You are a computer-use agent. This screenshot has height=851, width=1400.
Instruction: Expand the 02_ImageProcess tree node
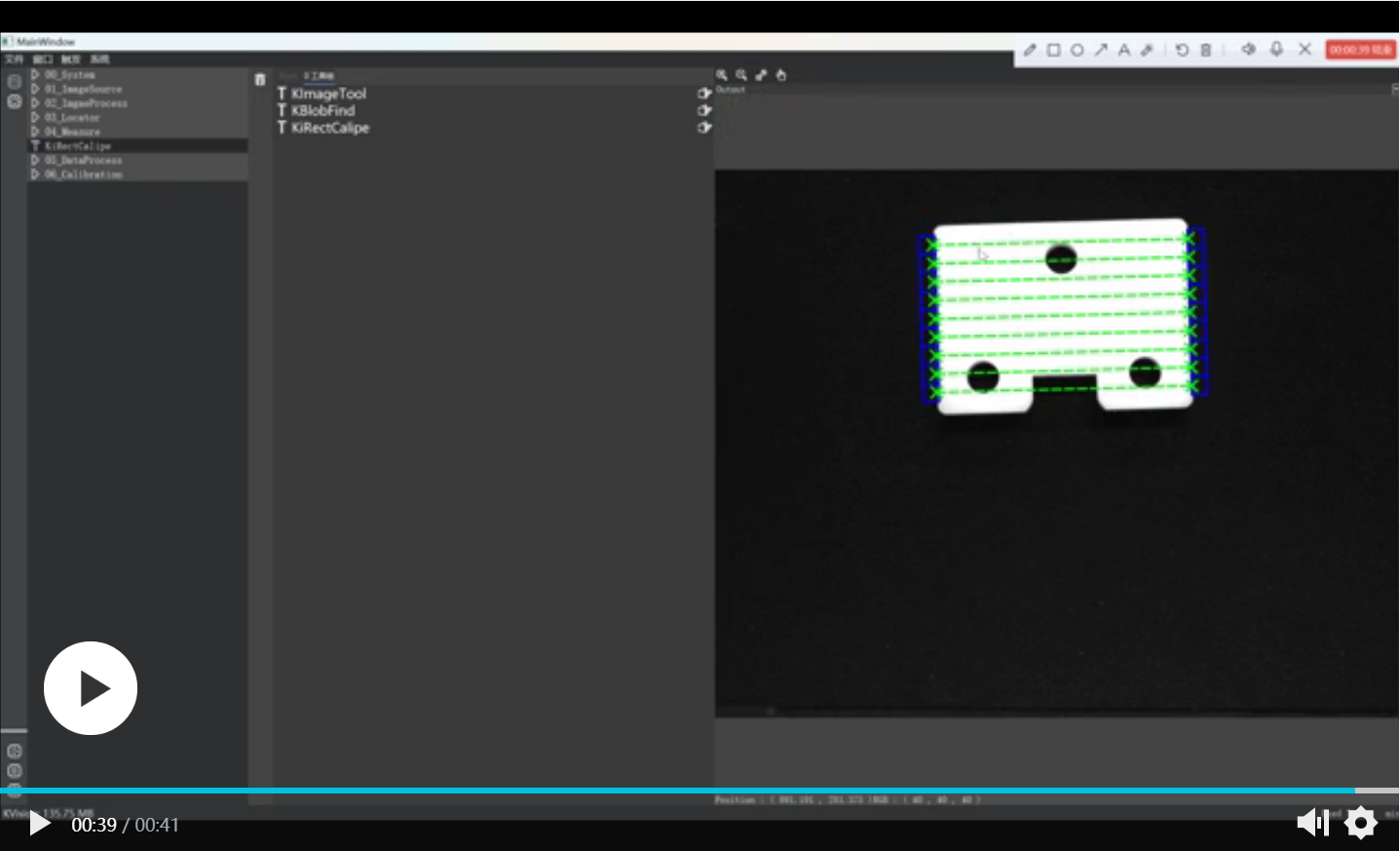[35, 102]
